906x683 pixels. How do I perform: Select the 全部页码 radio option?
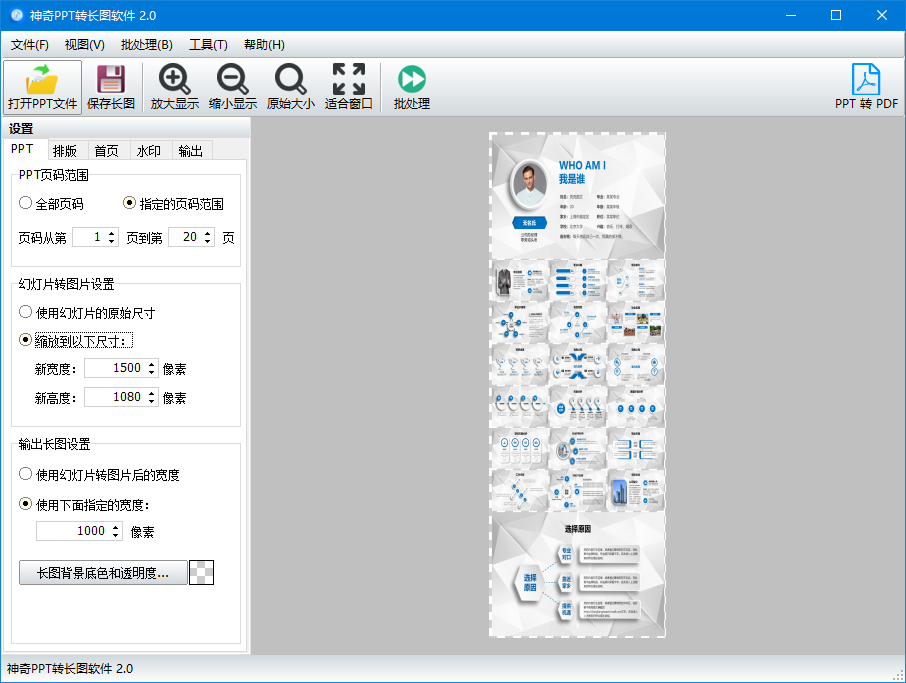[25, 203]
